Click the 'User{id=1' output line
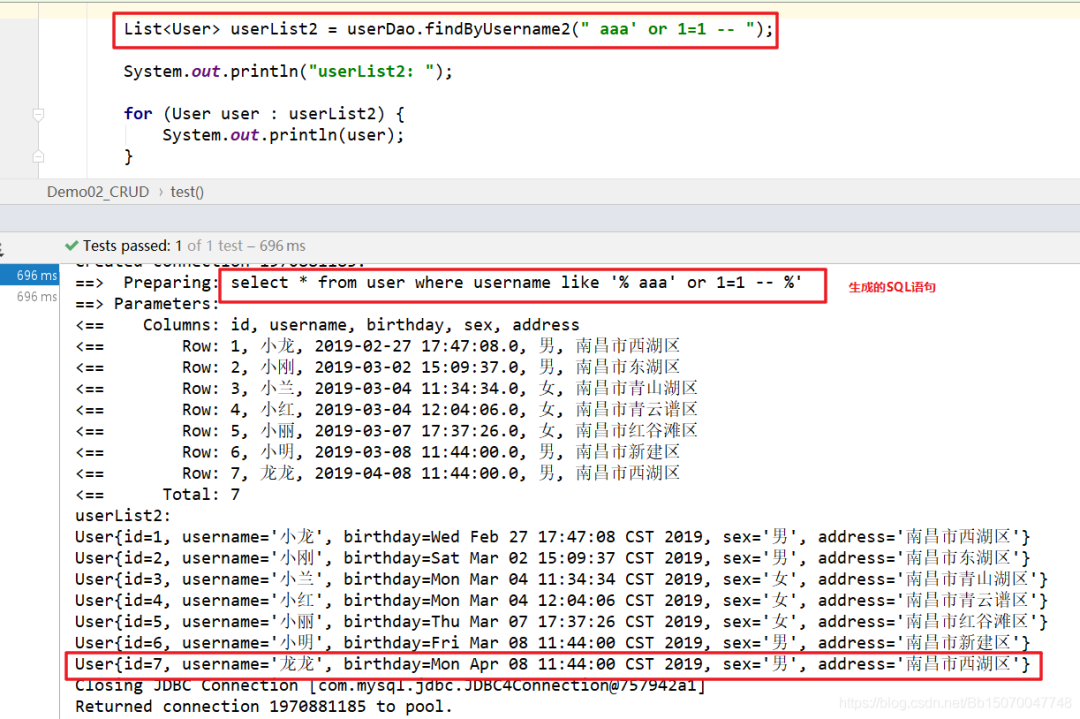Image resolution: width=1080 pixels, height=719 pixels. pos(552,537)
